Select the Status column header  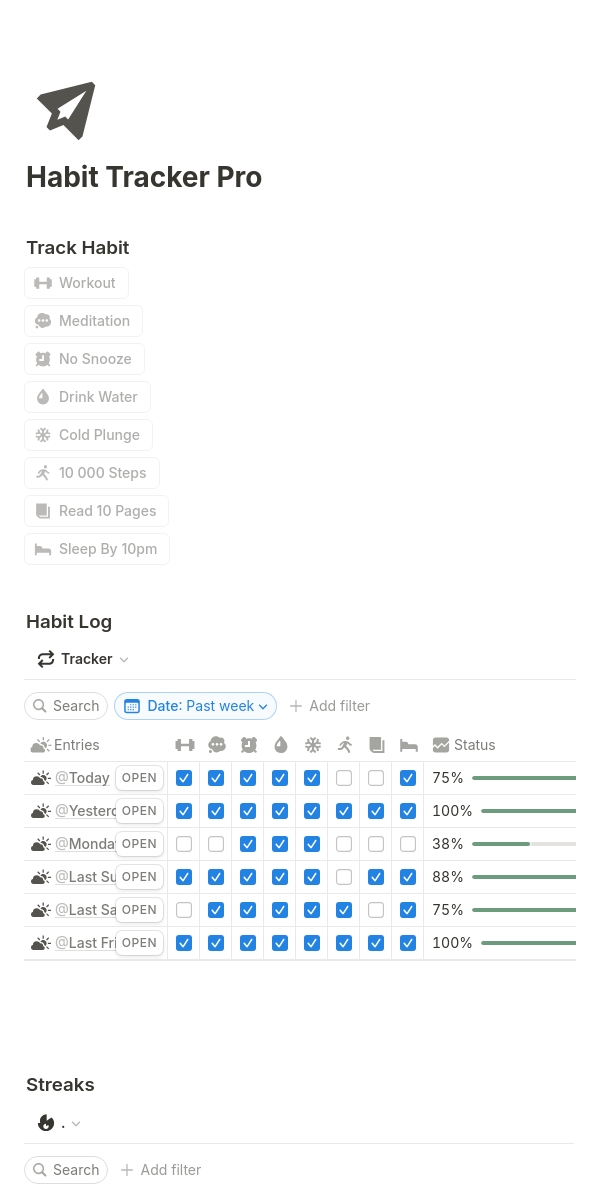click(x=464, y=745)
